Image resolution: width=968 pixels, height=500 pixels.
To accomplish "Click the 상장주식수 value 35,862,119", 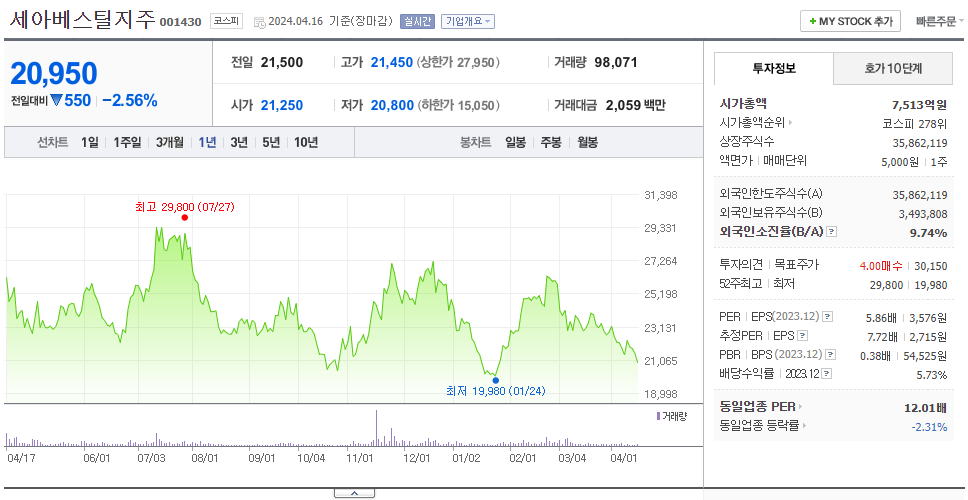I will pos(920,143).
